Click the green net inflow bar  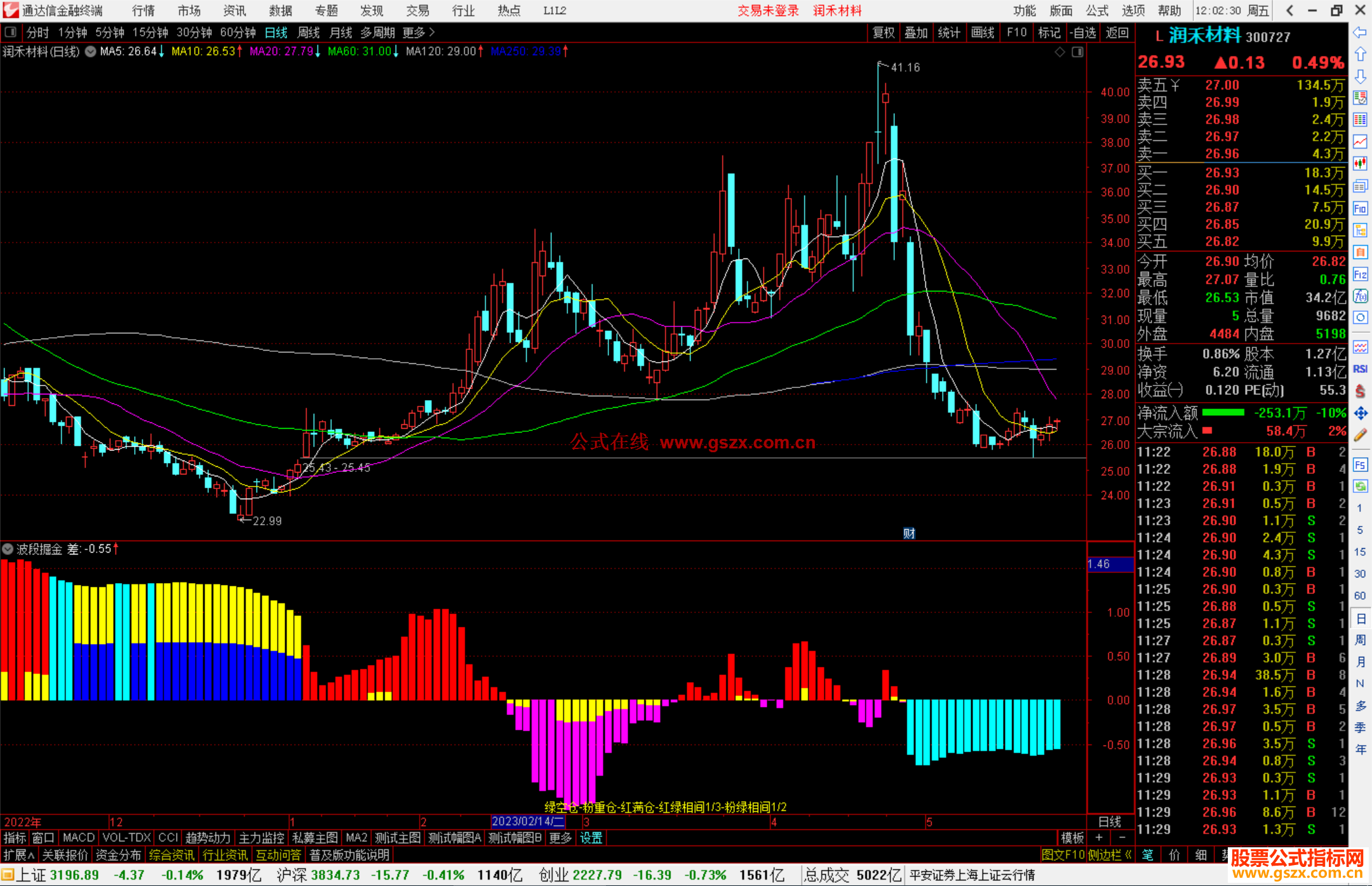click(x=1223, y=413)
